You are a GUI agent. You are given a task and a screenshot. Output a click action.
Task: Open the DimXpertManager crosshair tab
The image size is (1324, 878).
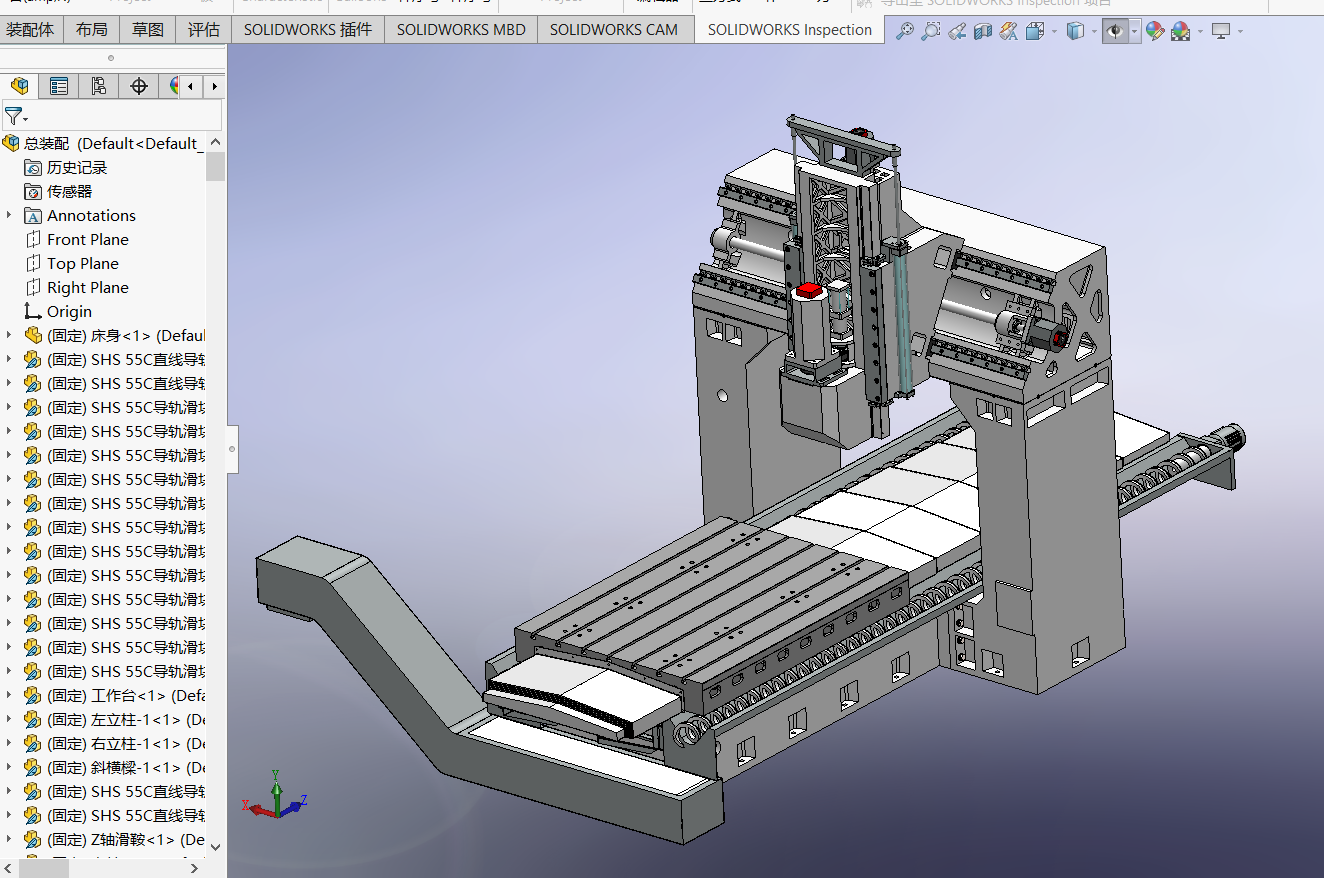click(139, 86)
